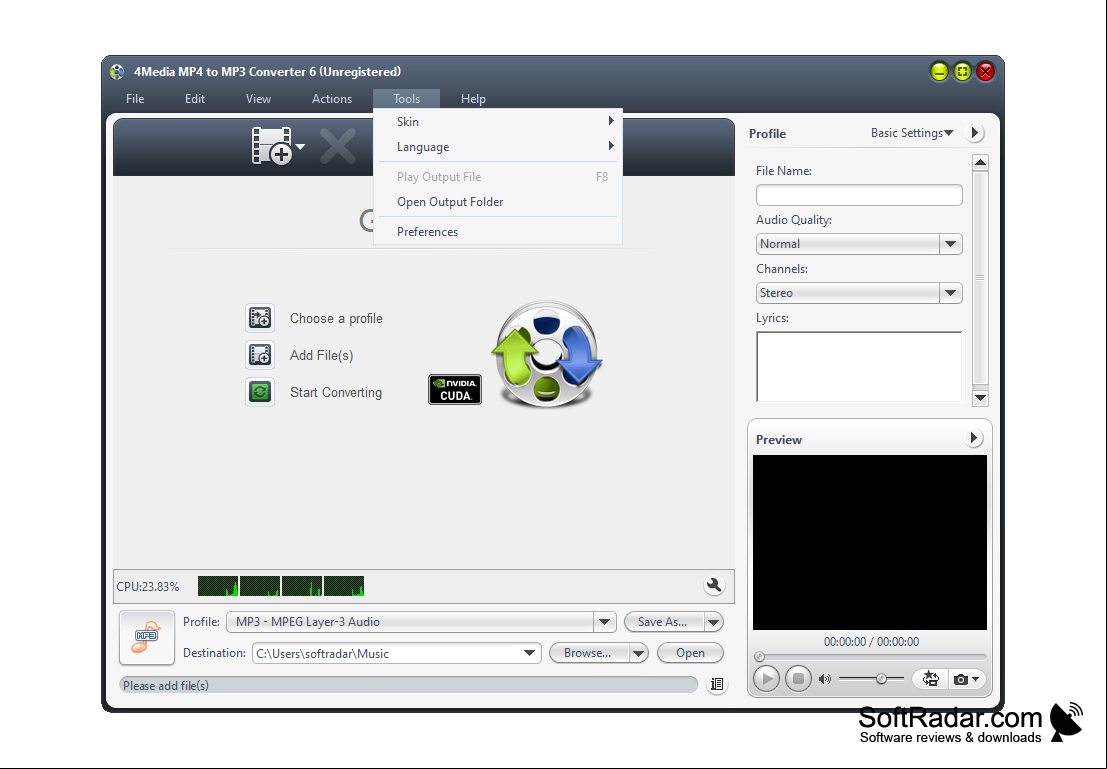Open the snapshot camera dropdown arrow
The image size is (1107, 769).
[976, 679]
